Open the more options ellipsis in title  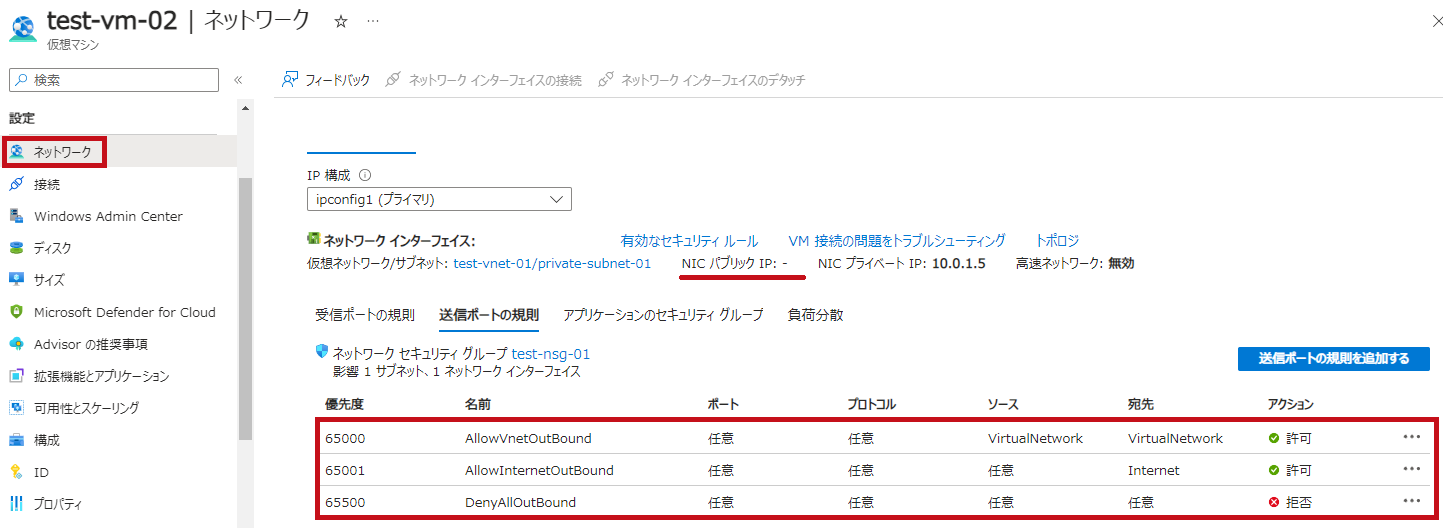372,21
